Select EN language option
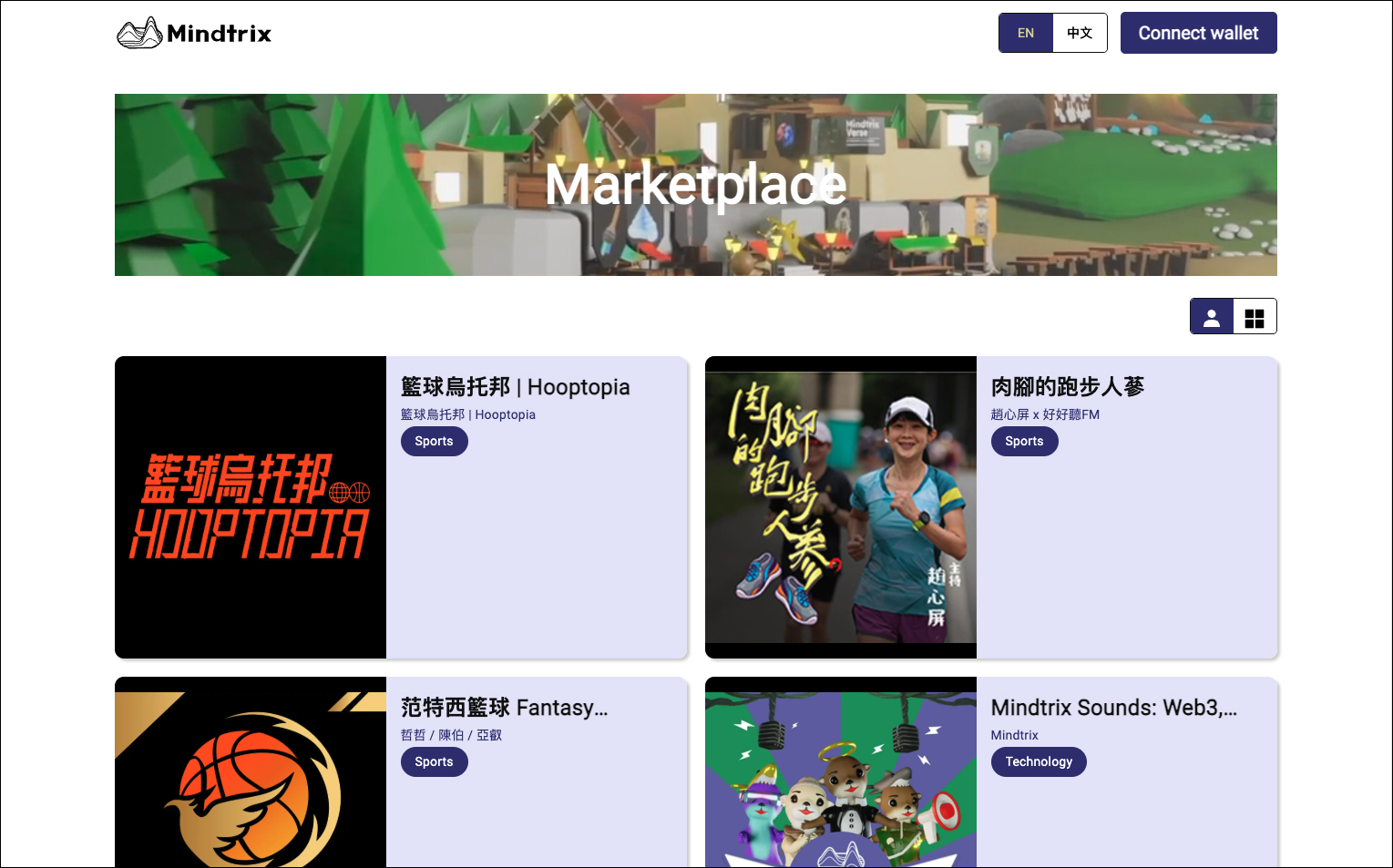The height and width of the screenshot is (868, 1393). point(1026,33)
